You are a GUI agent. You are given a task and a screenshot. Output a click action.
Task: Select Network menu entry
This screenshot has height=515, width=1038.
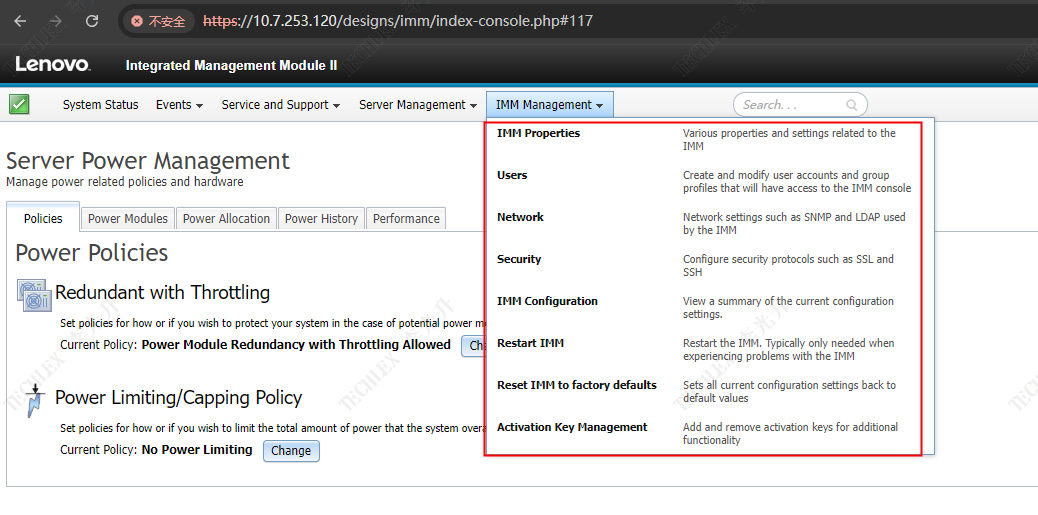520,217
